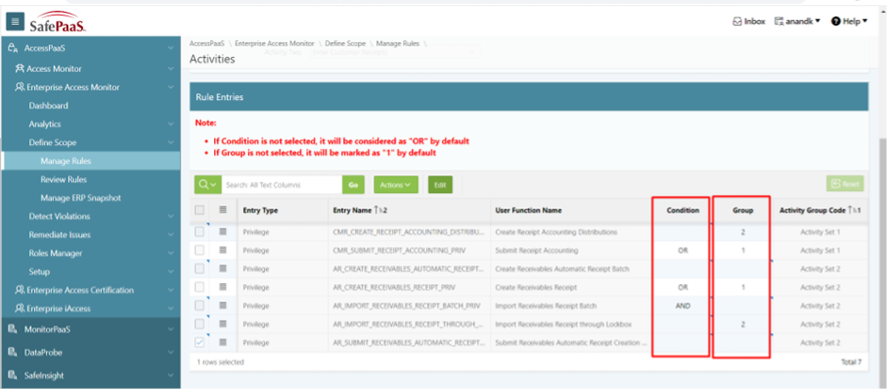Click the AccessPaaS lock icon
The height and width of the screenshot is (391, 889).
coord(12,49)
